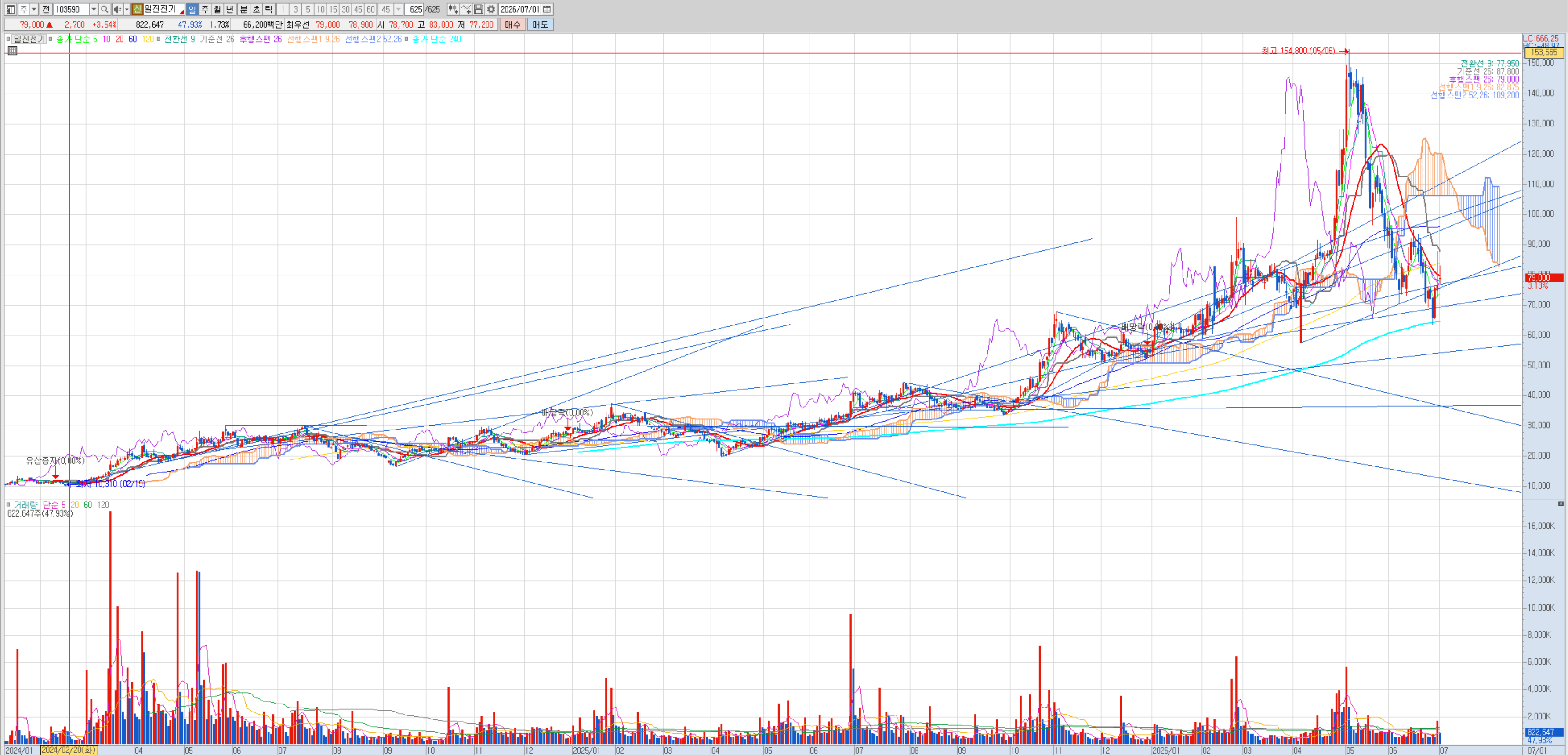Click the add line-chart overlay icon
The image size is (1568, 755).
pyautogui.click(x=466, y=9)
